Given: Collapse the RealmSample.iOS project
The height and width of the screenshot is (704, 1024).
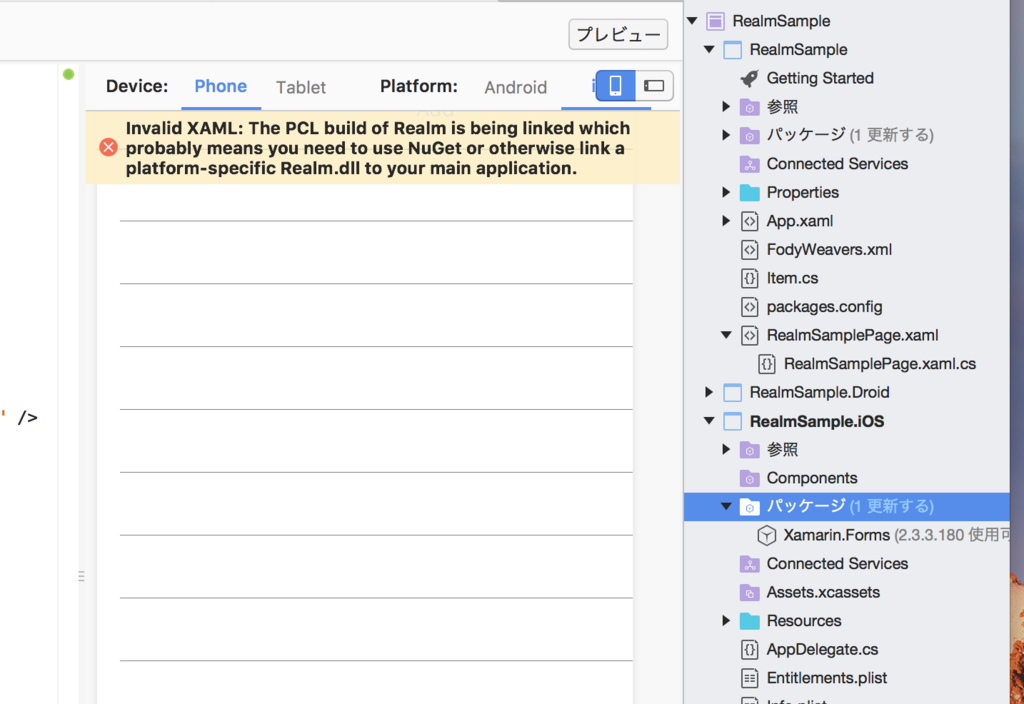Looking at the screenshot, I should [x=709, y=421].
